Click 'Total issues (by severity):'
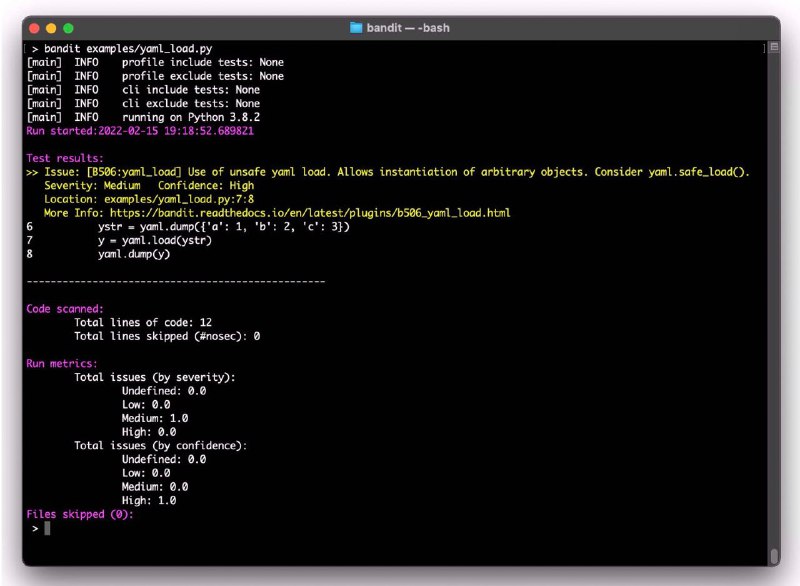Image resolution: width=800 pixels, height=586 pixels. (155, 377)
